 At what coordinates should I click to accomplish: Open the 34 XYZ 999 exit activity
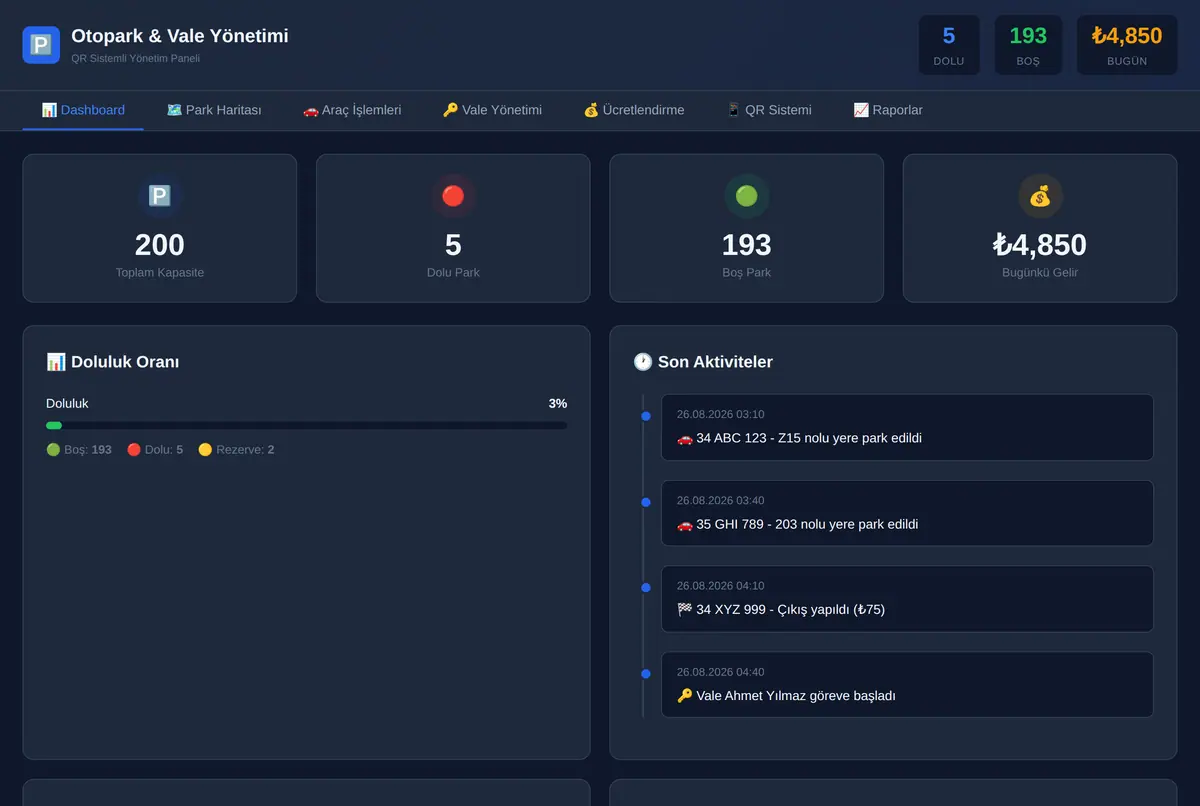pos(907,599)
